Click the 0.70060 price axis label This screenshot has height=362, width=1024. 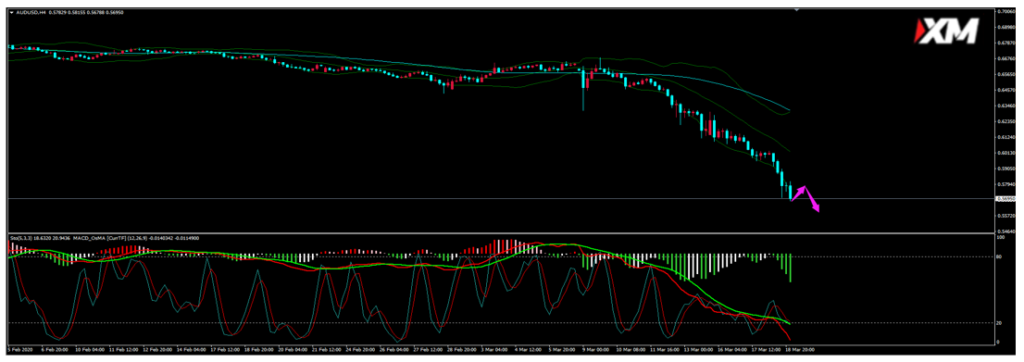[1007, 11]
